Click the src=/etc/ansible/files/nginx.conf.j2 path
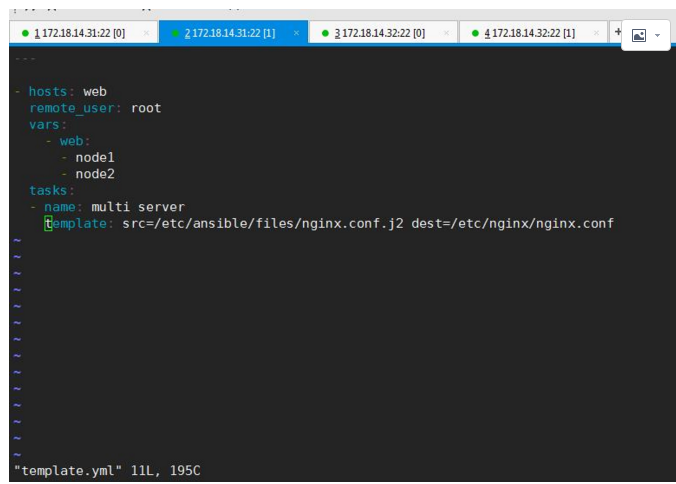The width and height of the screenshot is (676, 484). 263,223
